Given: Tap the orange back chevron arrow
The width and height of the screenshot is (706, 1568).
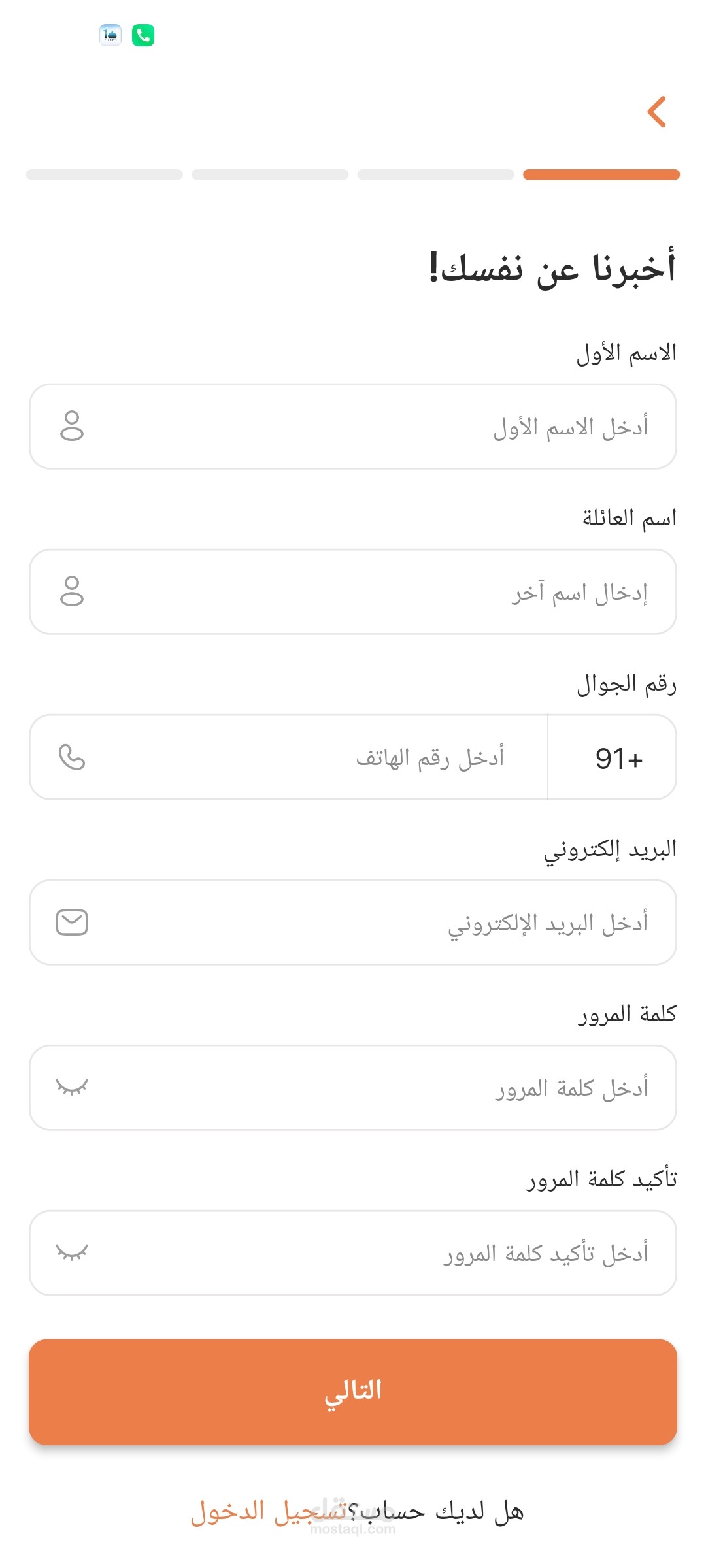Looking at the screenshot, I should (657, 112).
